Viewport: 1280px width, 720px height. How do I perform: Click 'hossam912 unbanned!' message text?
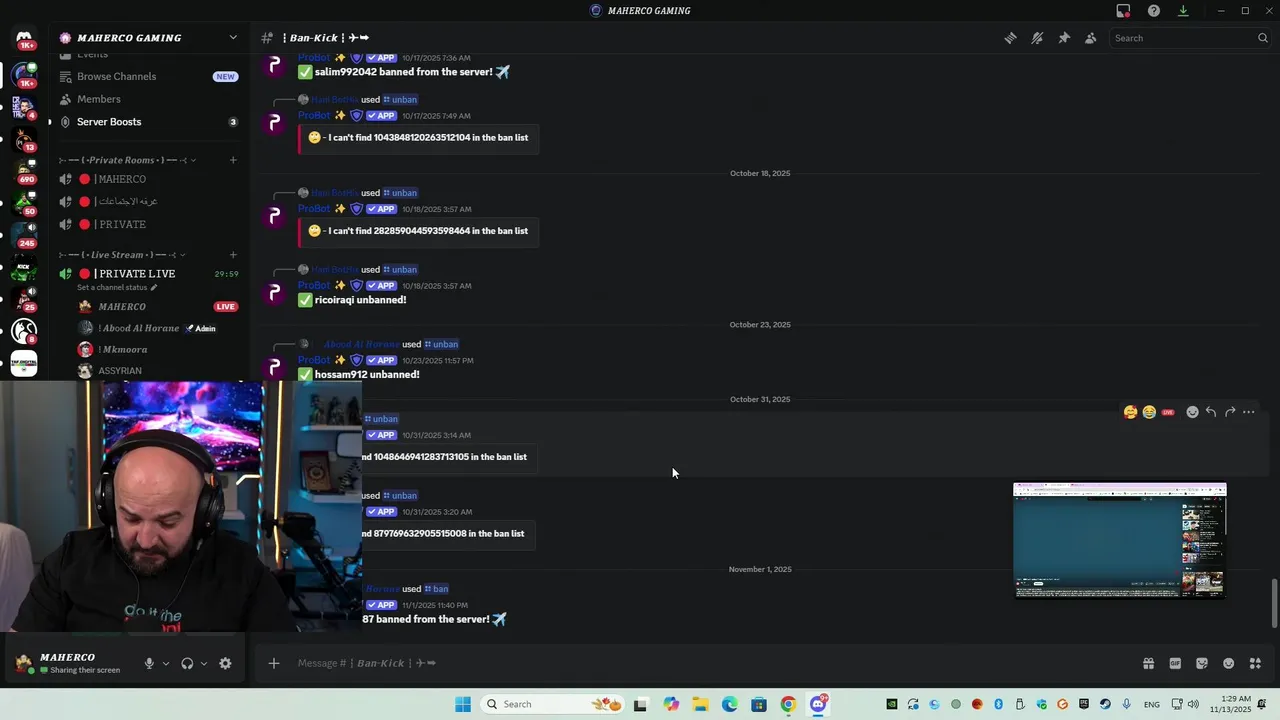[367, 375]
